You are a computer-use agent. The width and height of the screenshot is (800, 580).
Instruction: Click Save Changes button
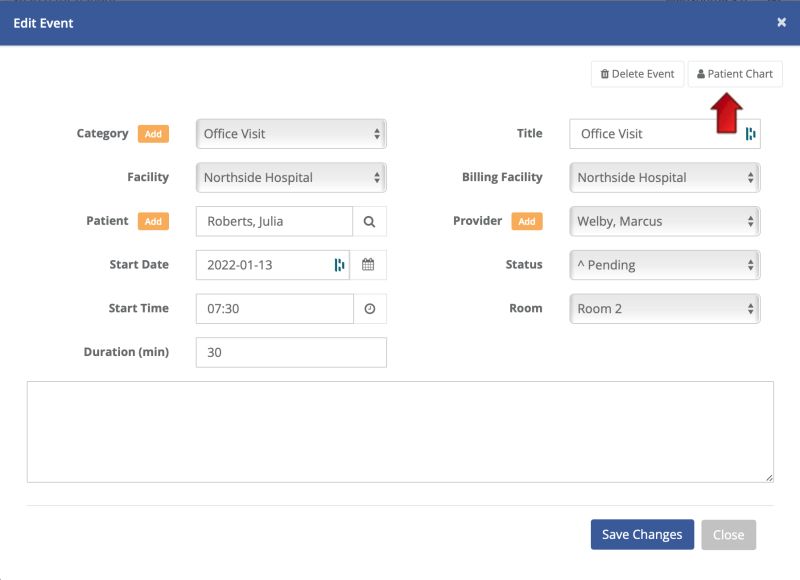[x=641, y=534]
